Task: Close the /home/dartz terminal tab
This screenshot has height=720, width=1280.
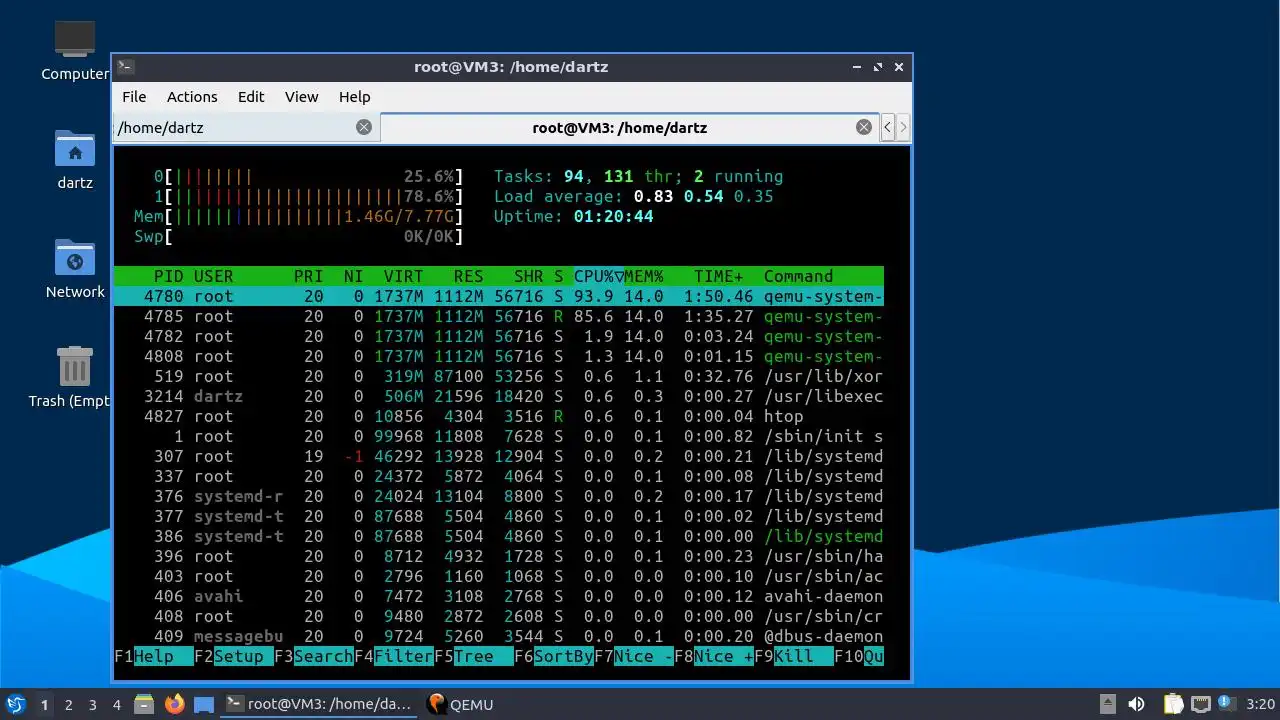Action: pos(364,127)
